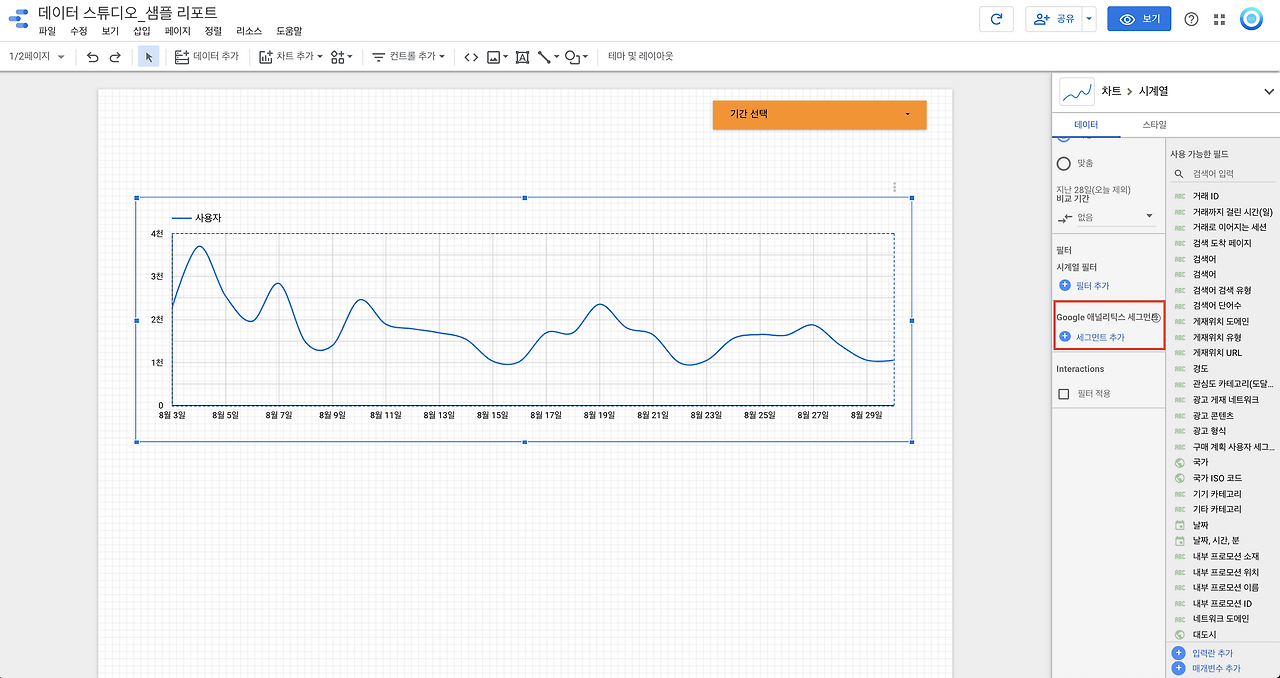This screenshot has height=678, width=1280.
Task: Open the 정렬 menu
Action: click(213, 31)
